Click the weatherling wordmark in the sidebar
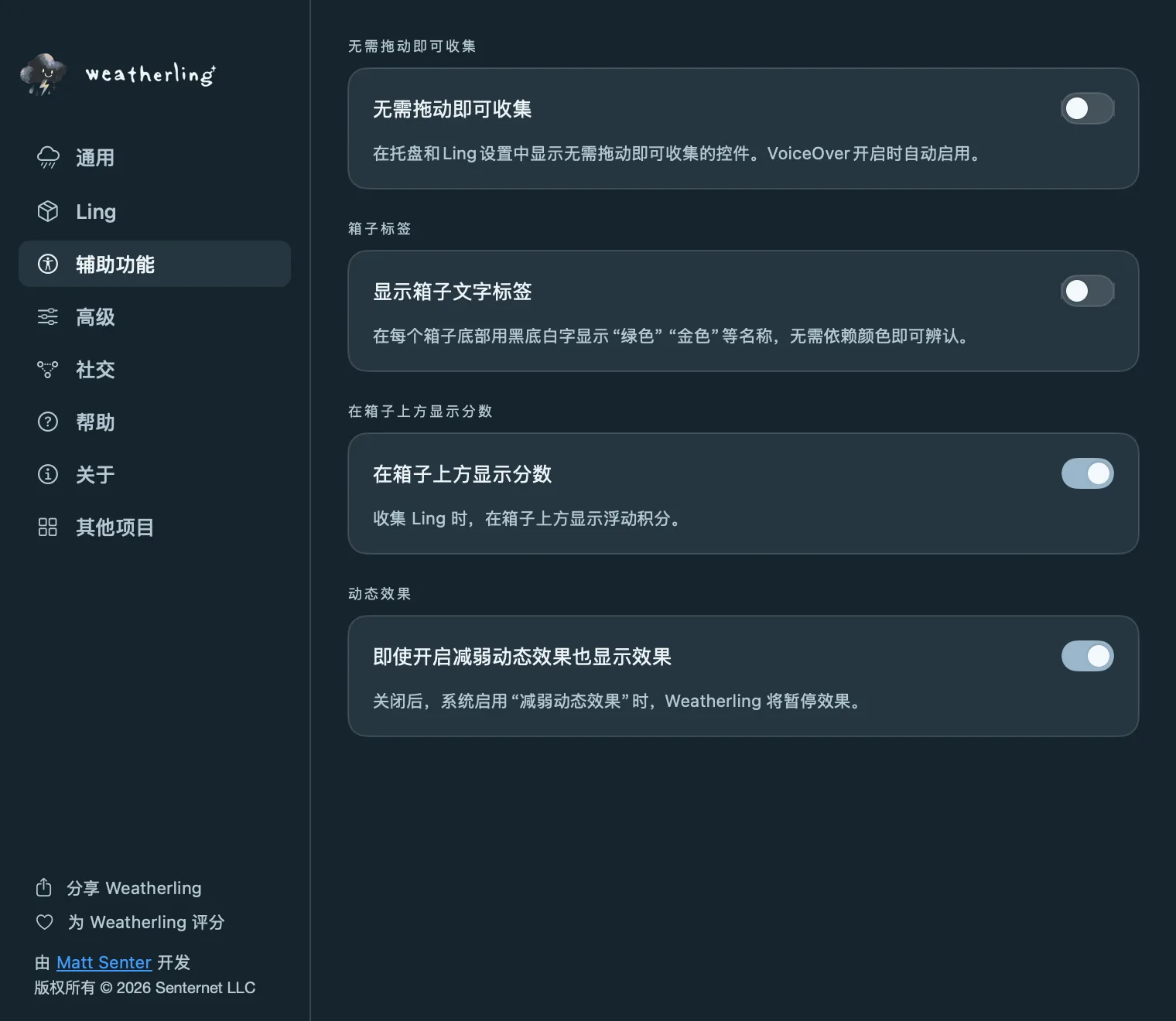1176x1021 pixels. [x=150, y=74]
